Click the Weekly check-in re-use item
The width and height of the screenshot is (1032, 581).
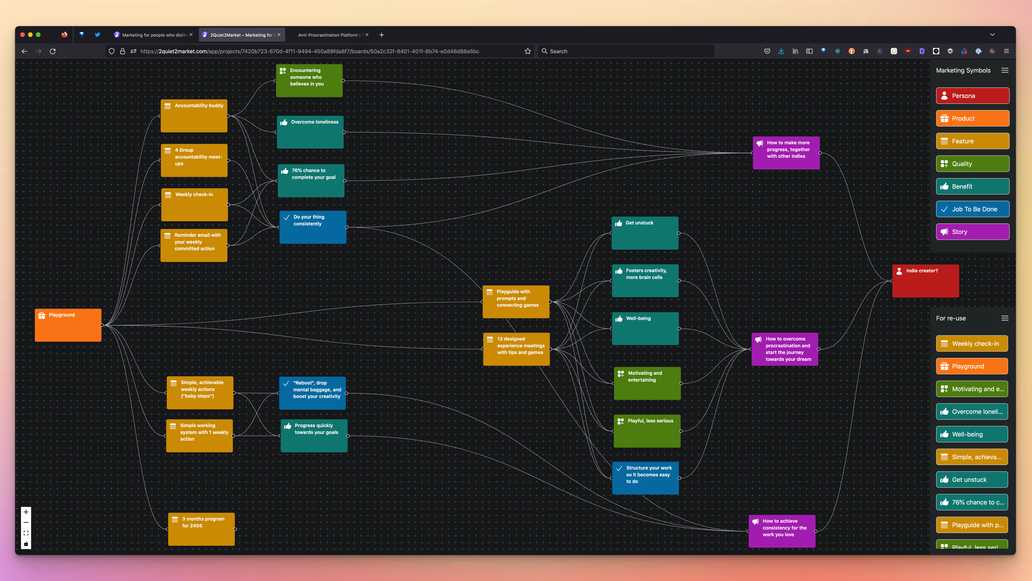pyautogui.click(x=972, y=344)
